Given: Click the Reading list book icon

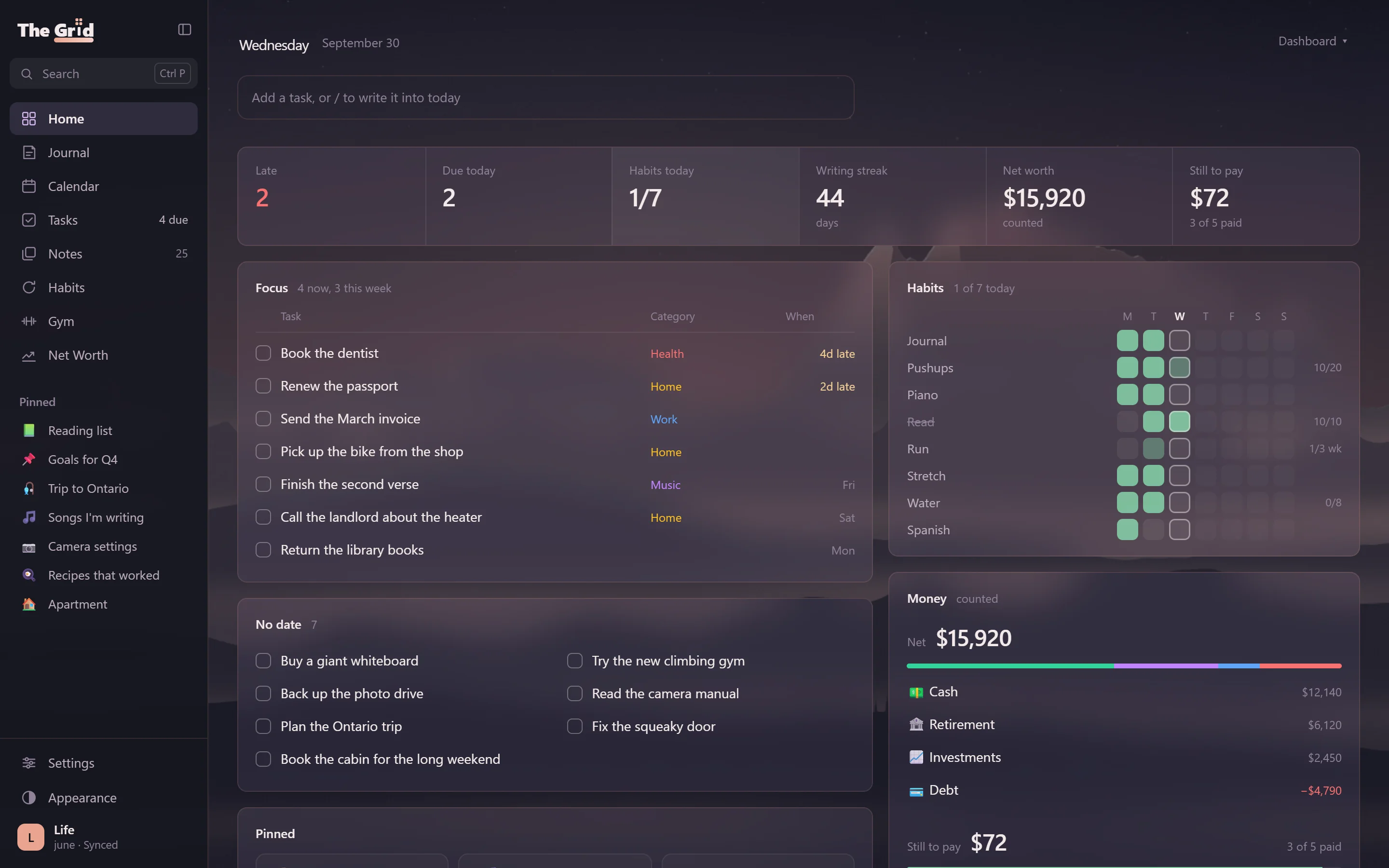Looking at the screenshot, I should click(x=29, y=431).
